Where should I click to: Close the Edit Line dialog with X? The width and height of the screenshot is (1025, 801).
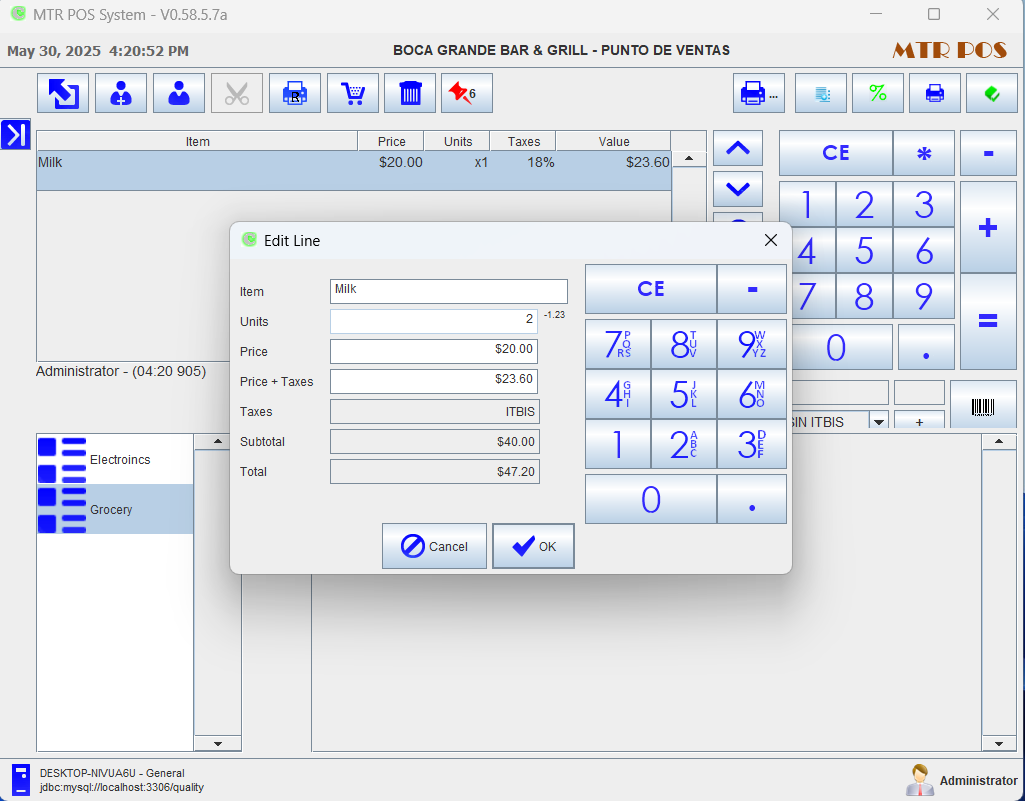pos(771,241)
